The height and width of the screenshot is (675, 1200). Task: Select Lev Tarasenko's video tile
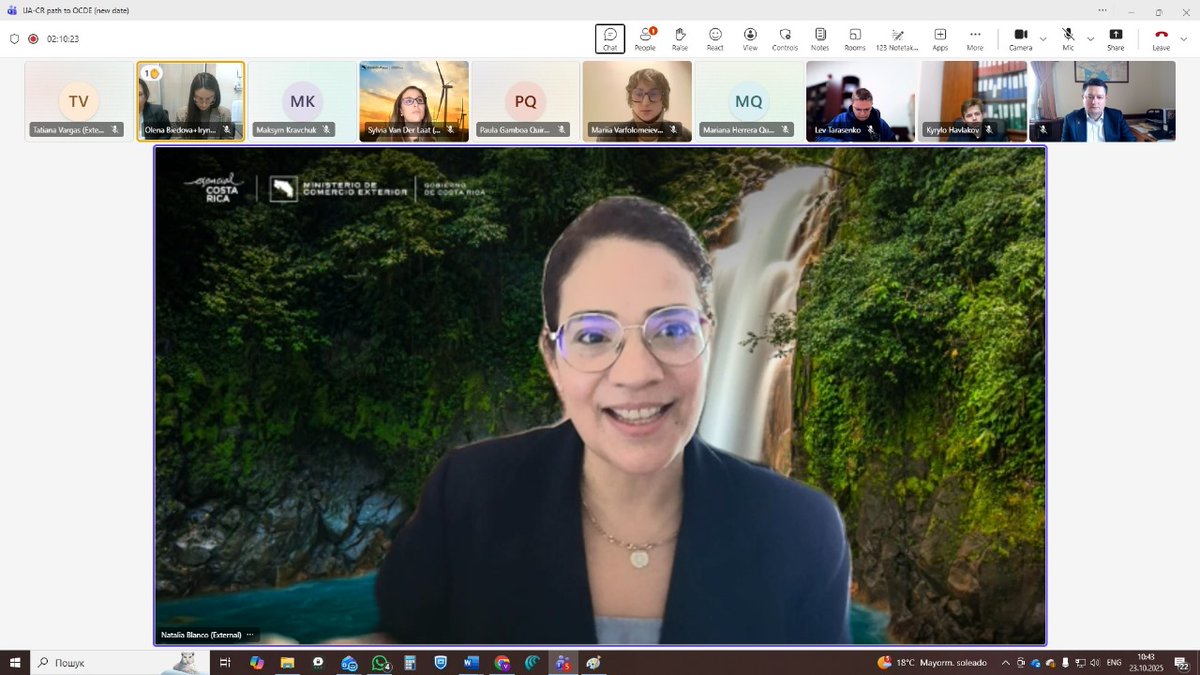point(860,101)
